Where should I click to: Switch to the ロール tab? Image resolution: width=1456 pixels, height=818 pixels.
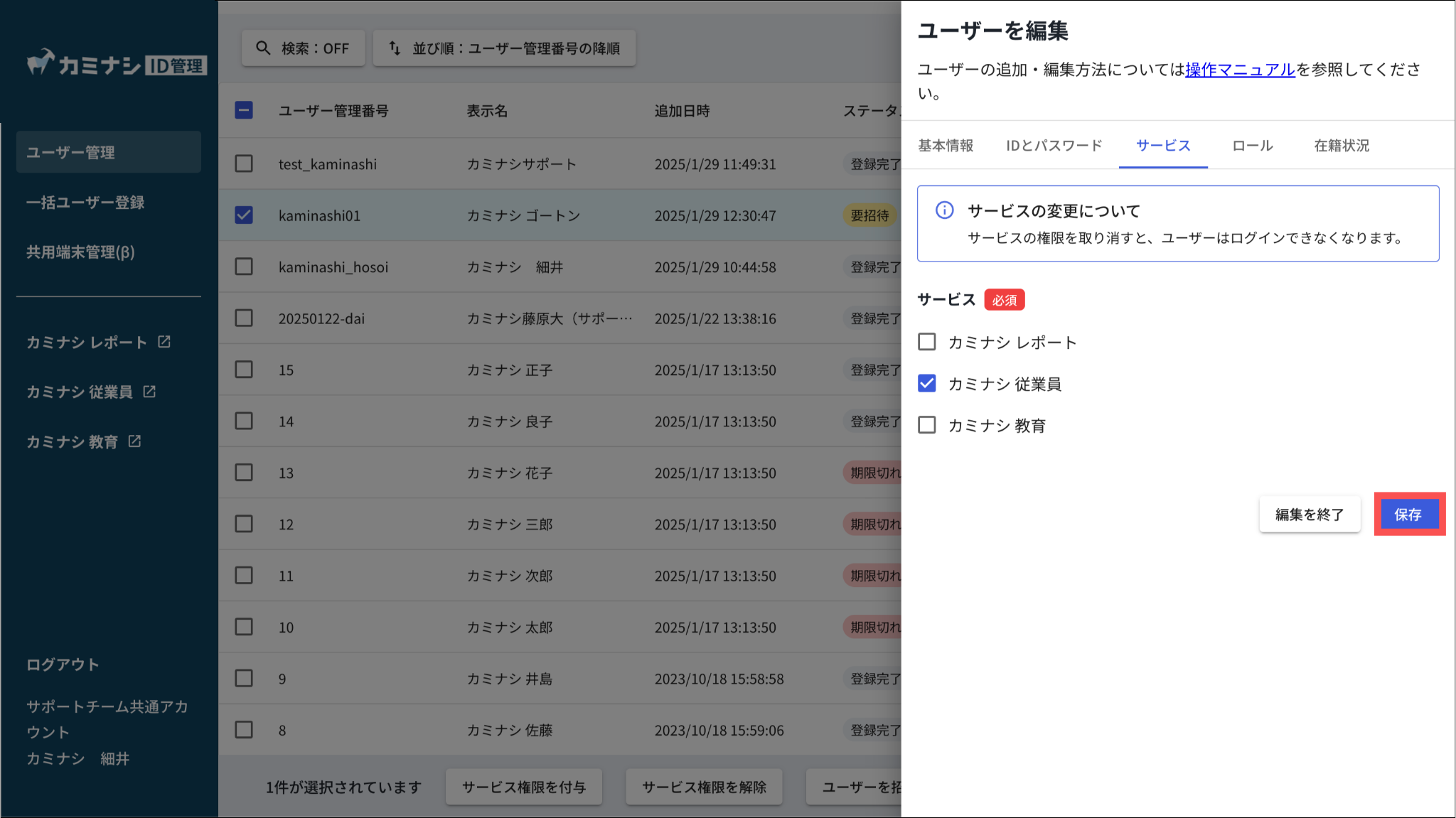point(1253,146)
